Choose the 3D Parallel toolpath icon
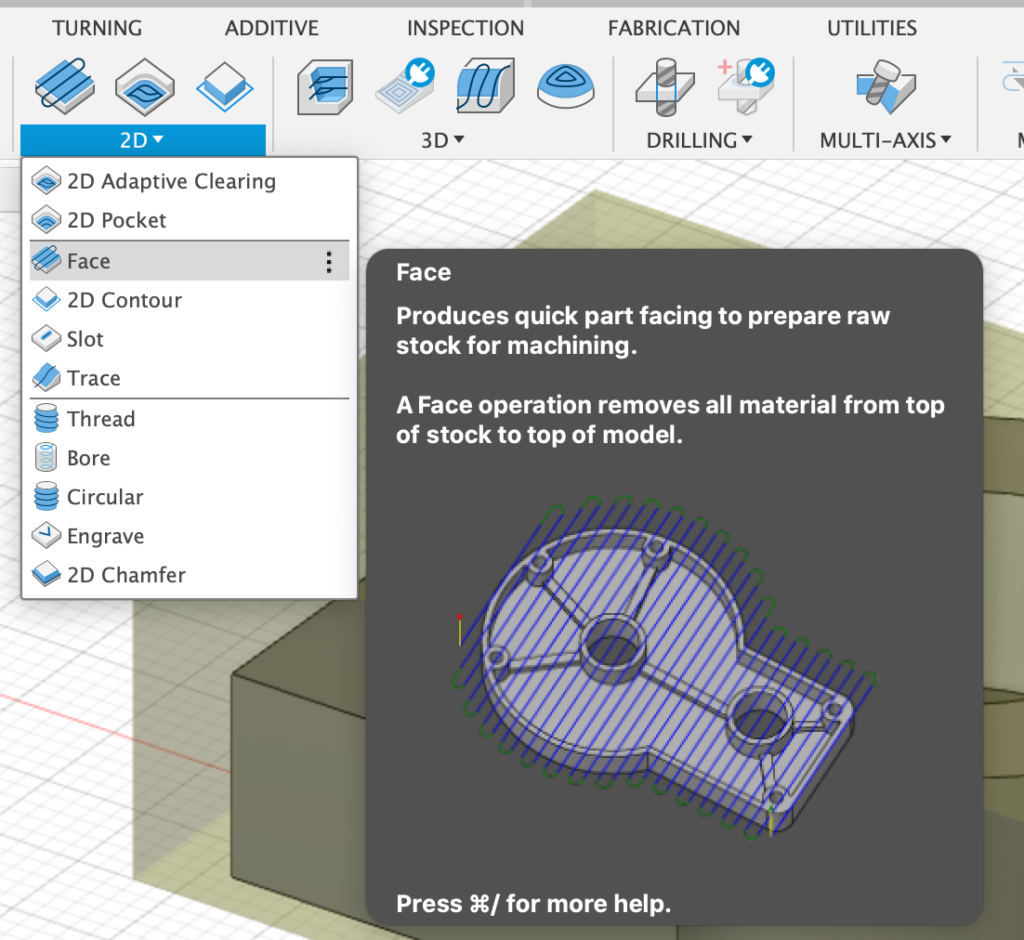The image size is (1024, 940). pyautogui.click(x=485, y=86)
